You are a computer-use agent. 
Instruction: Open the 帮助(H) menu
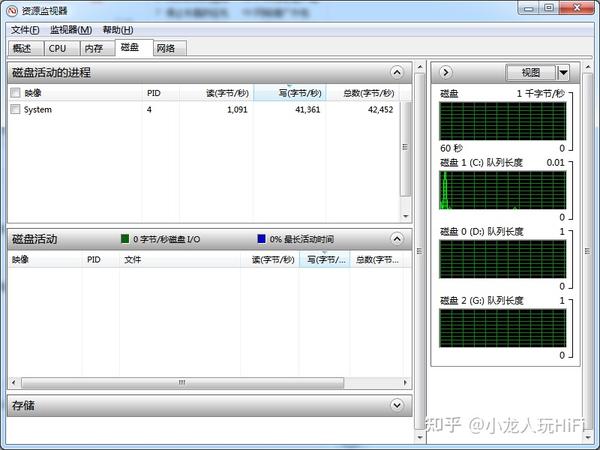pyautogui.click(x=118, y=30)
